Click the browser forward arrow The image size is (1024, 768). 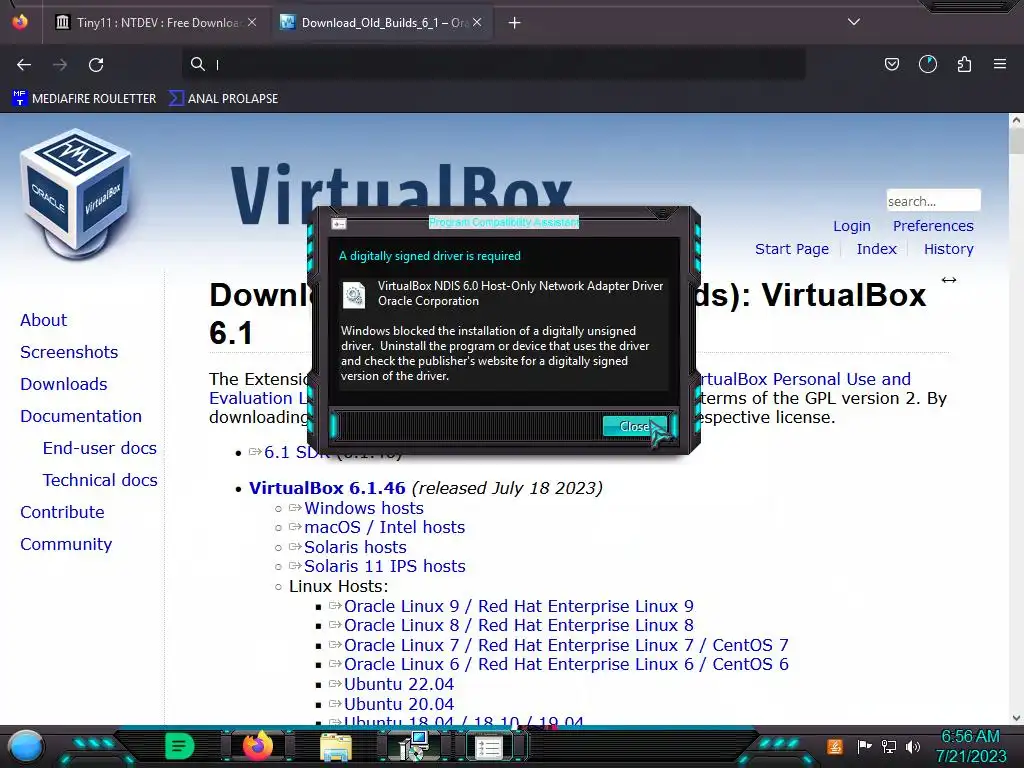(x=60, y=64)
